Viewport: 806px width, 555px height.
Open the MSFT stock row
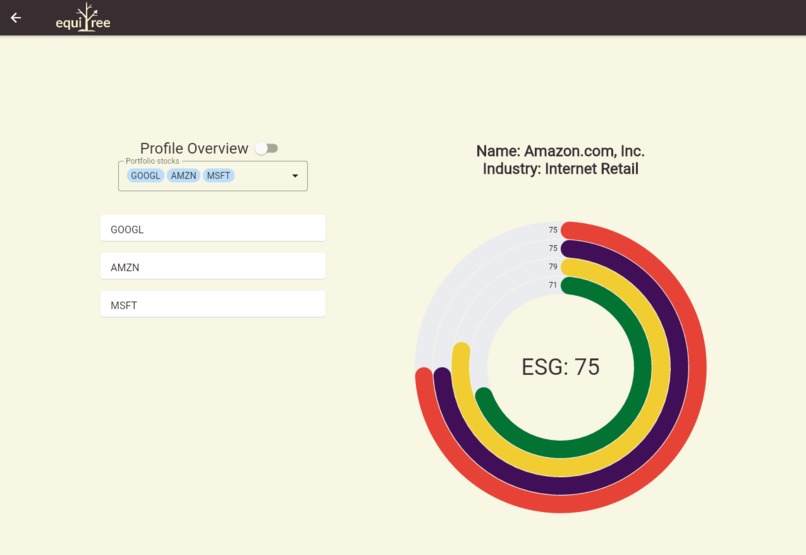tap(213, 304)
